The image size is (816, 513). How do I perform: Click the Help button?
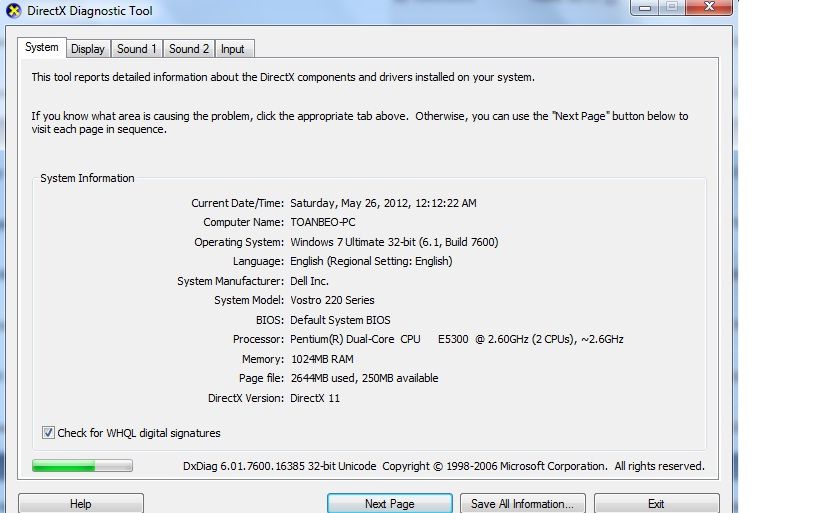pyautogui.click(x=81, y=503)
